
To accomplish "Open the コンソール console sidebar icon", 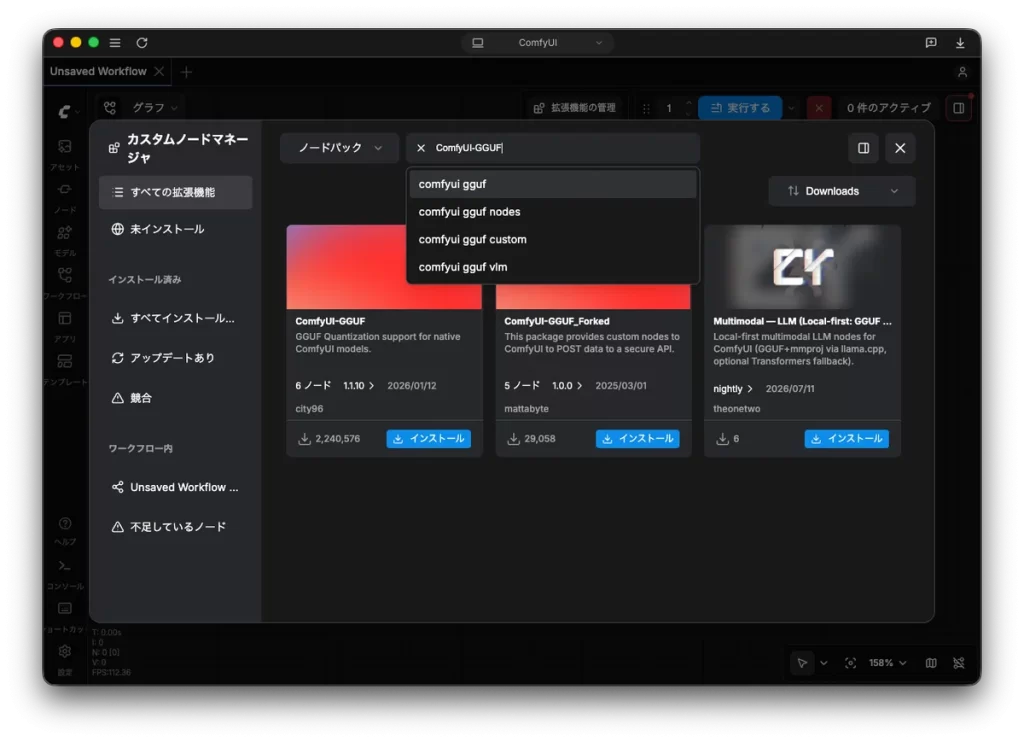I will [x=65, y=573].
